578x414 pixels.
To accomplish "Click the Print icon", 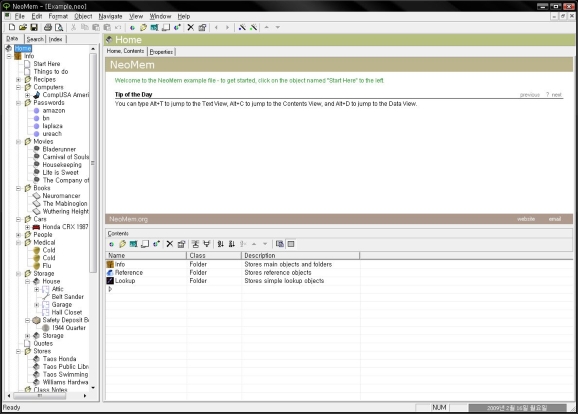I will coord(48,27).
